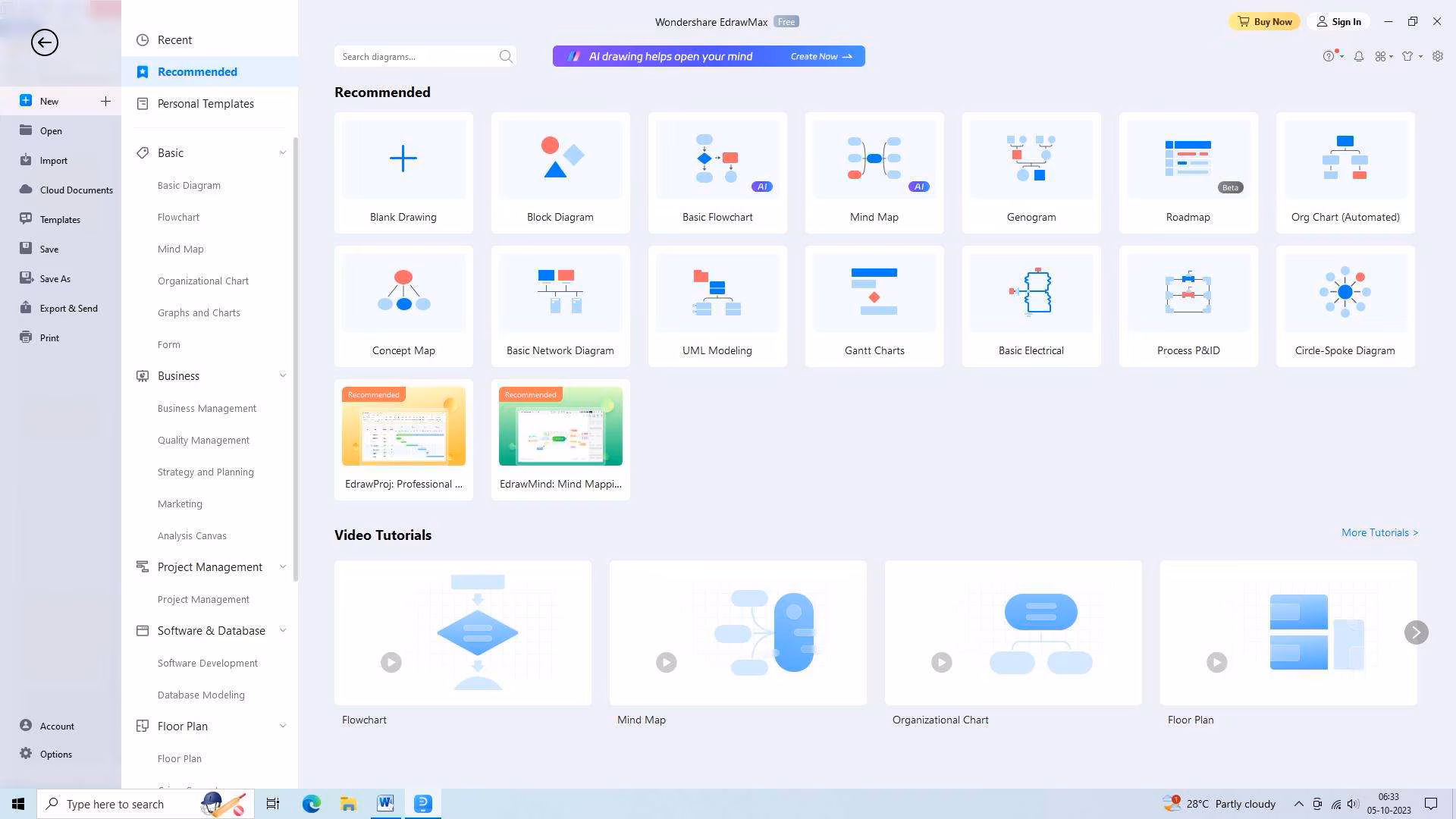1456x819 pixels.
Task: Collapse the Software & Database section
Action: point(283,630)
